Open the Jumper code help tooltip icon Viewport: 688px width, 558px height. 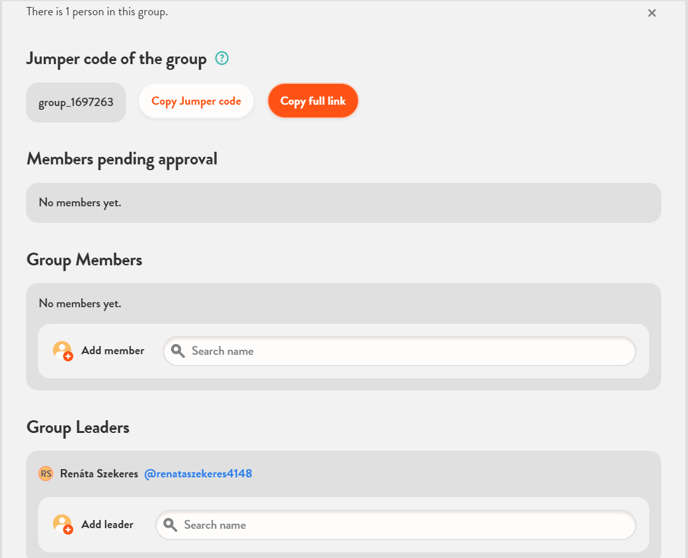tap(222, 59)
